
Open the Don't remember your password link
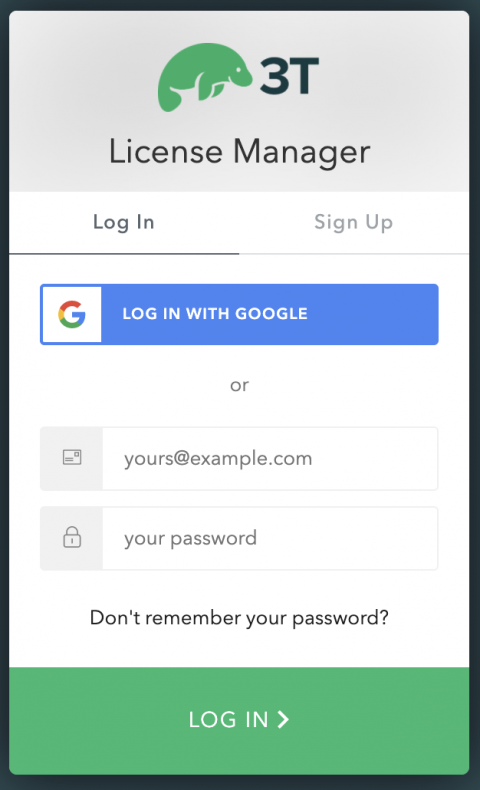coord(239,618)
